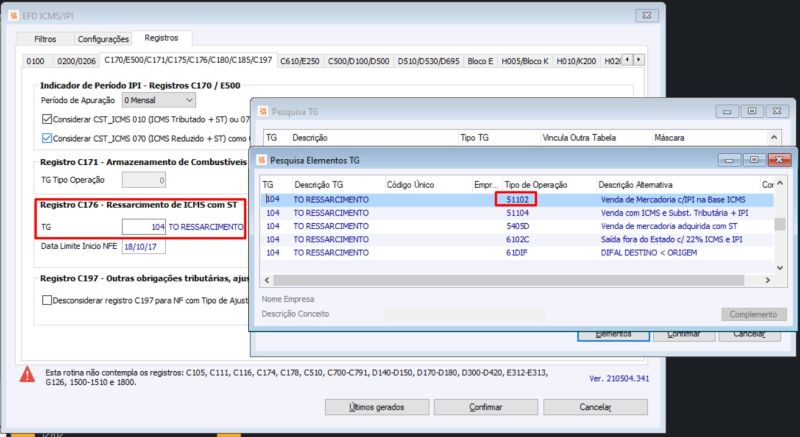Click the Código Único column header

click(x=428, y=185)
